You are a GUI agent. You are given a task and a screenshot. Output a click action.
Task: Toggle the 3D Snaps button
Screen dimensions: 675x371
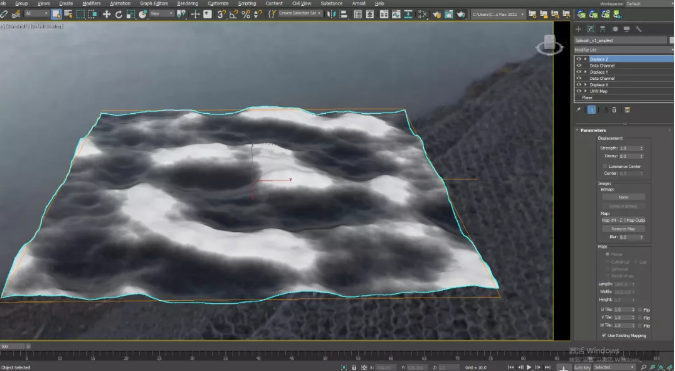(x=221, y=14)
